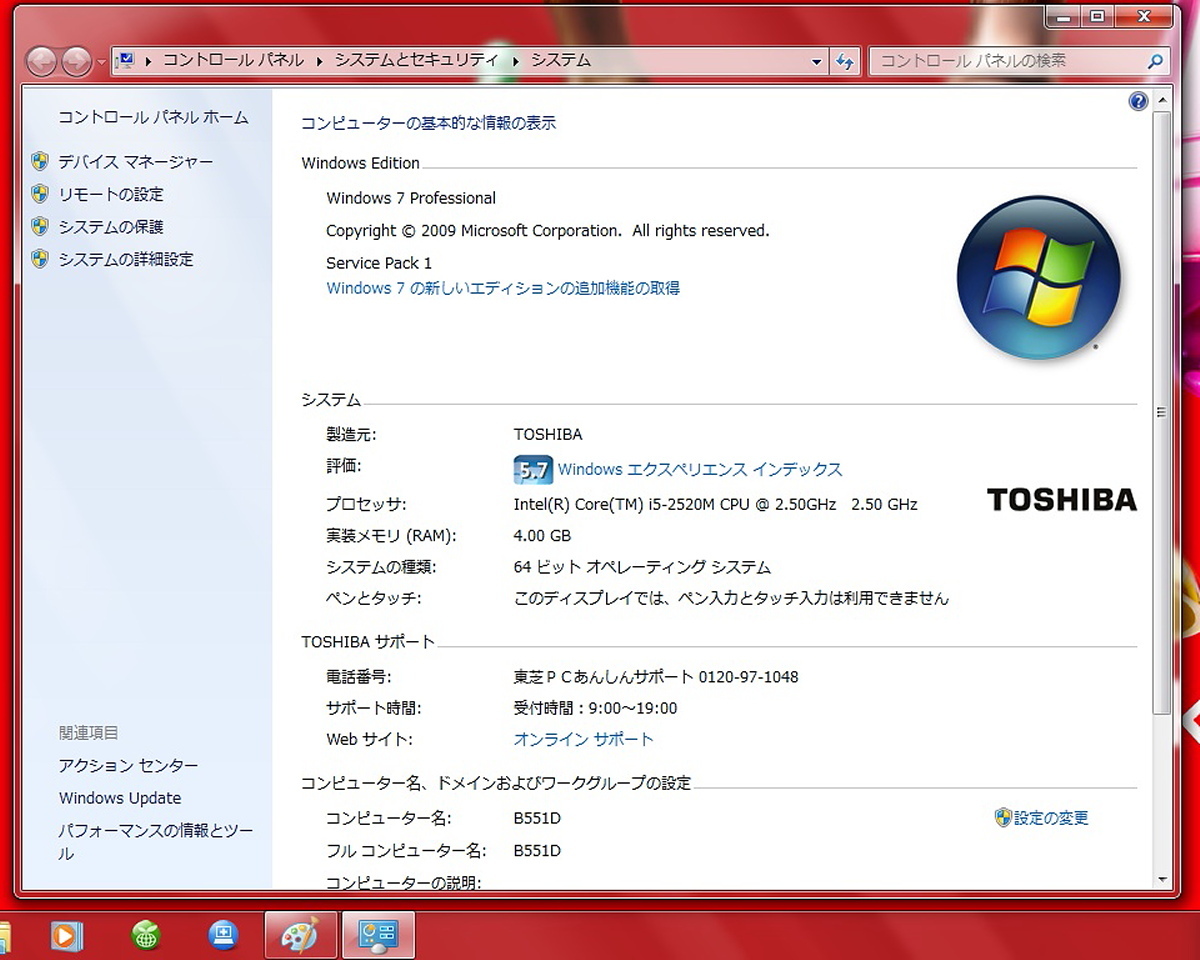Open the blue monitor taskbar icon
Image resolution: width=1200 pixels, height=960 pixels.
point(223,936)
